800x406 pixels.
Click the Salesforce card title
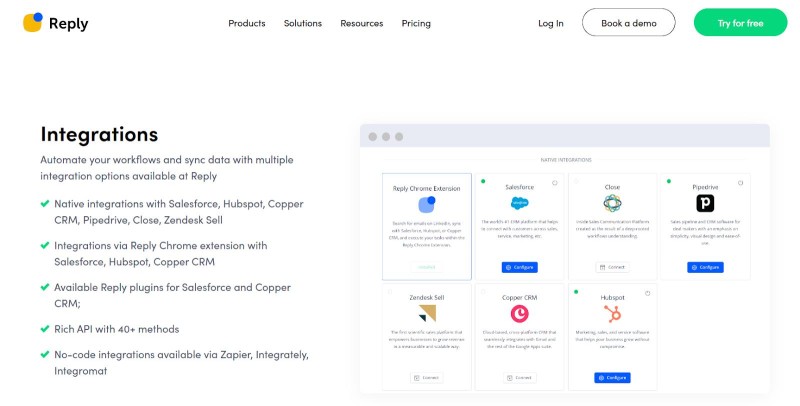(x=519, y=187)
